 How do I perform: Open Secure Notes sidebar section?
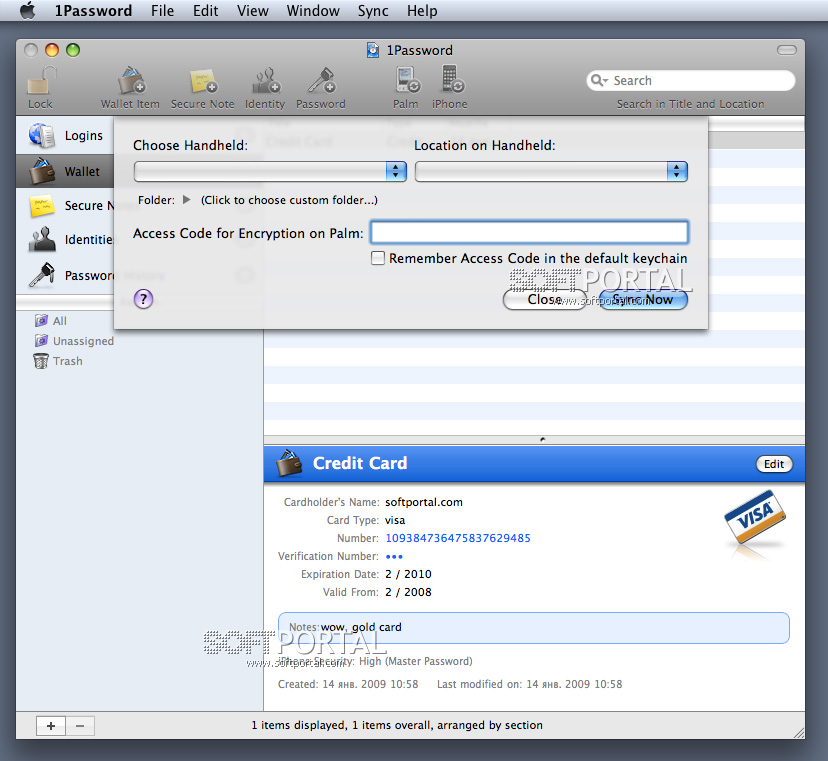(x=65, y=205)
